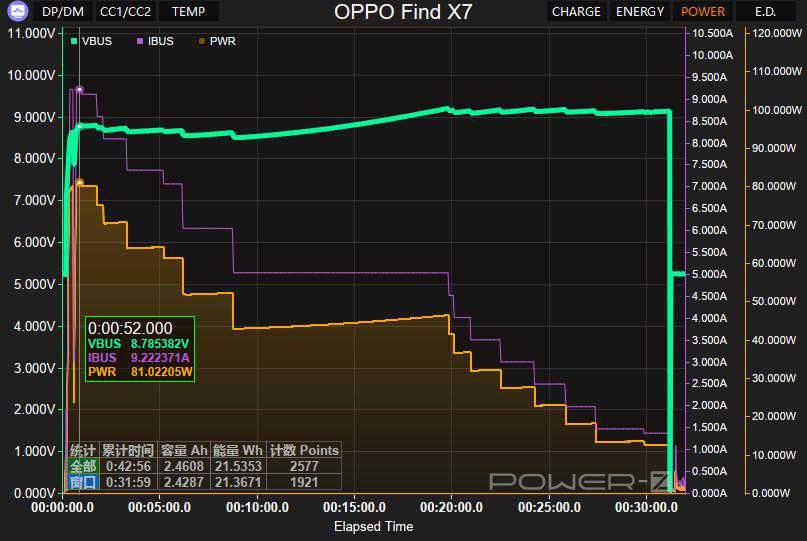Select the blue 窗口 statistics row label
The image size is (807, 541).
pyautogui.click(x=83, y=482)
